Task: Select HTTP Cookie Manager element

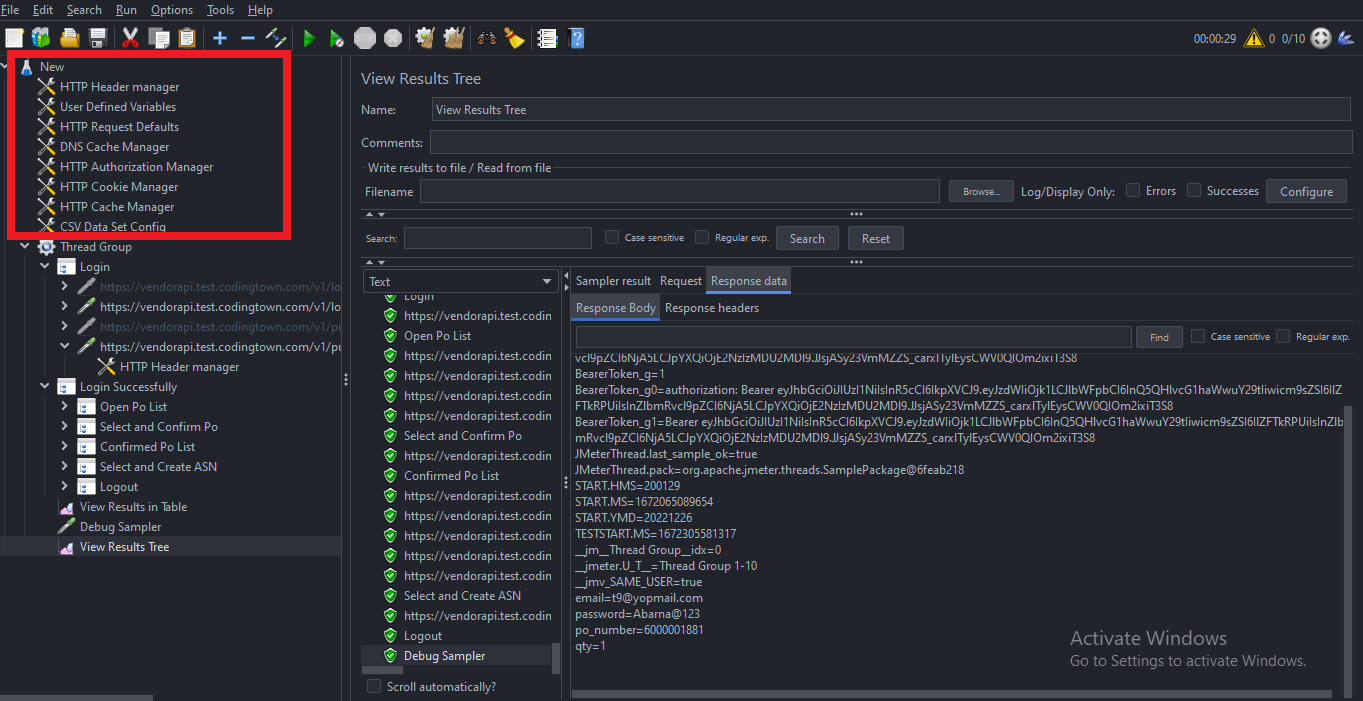Action: tap(119, 187)
